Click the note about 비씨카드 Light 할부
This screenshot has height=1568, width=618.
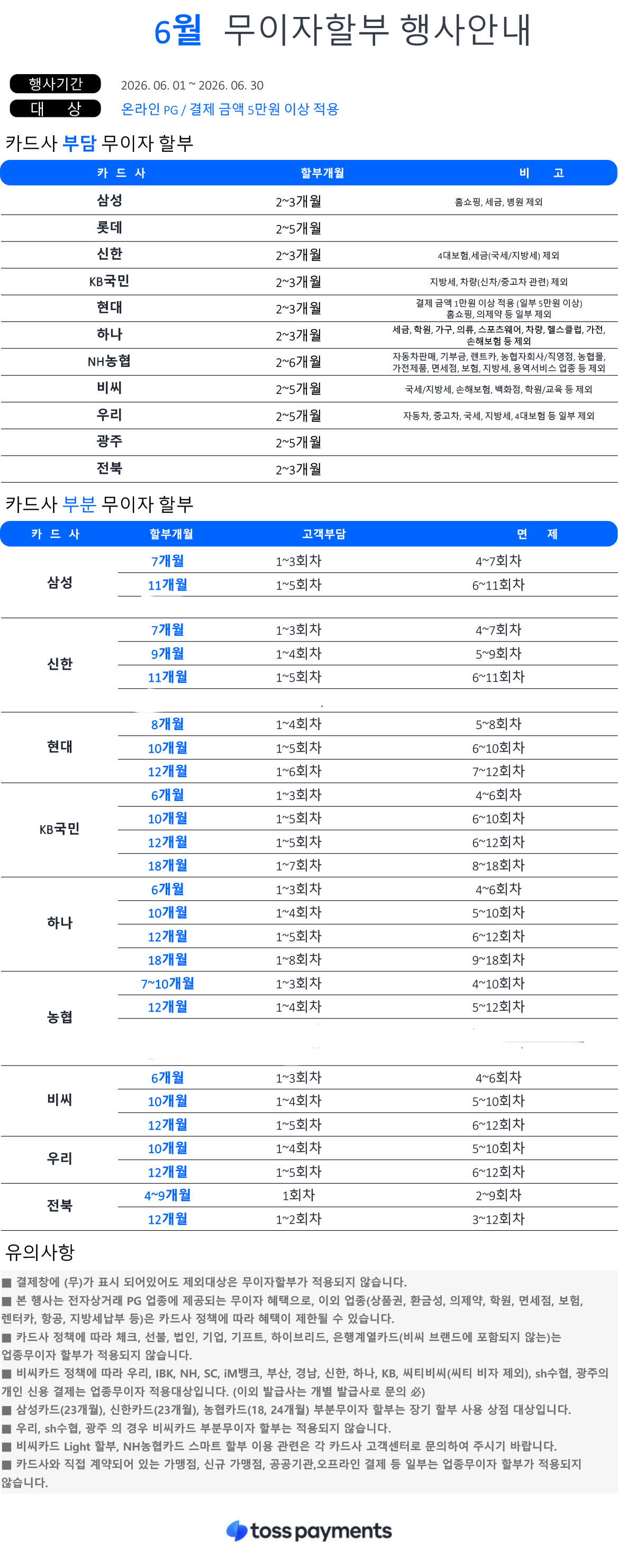coord(279,1446)
